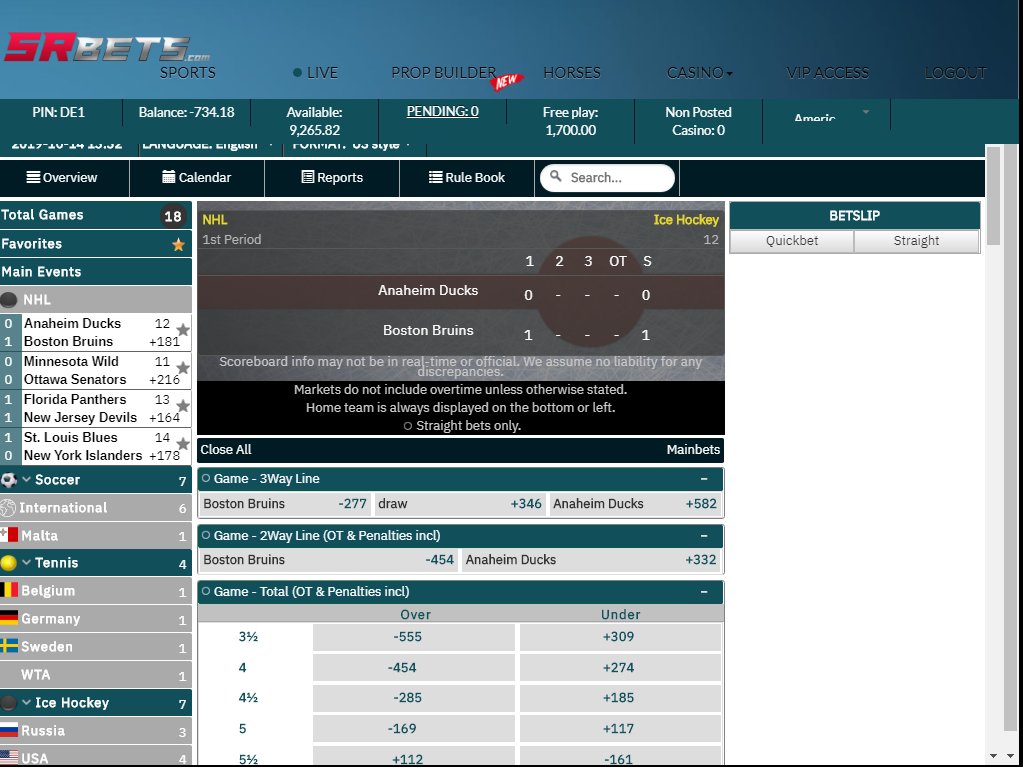Click the USA flag icon
Image resolution: width=1023 pixels, height=767 pixels.
pos(9,758)
